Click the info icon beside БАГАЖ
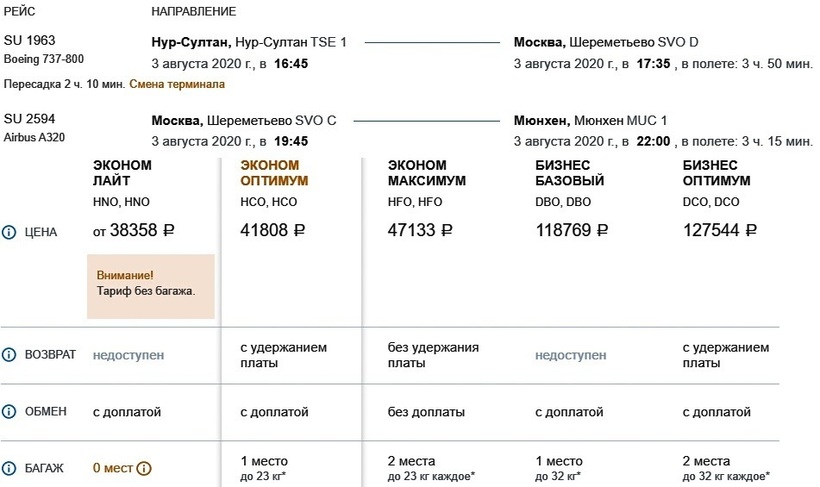820x487 pixels. pyautogui.click(x=10, y=467)
